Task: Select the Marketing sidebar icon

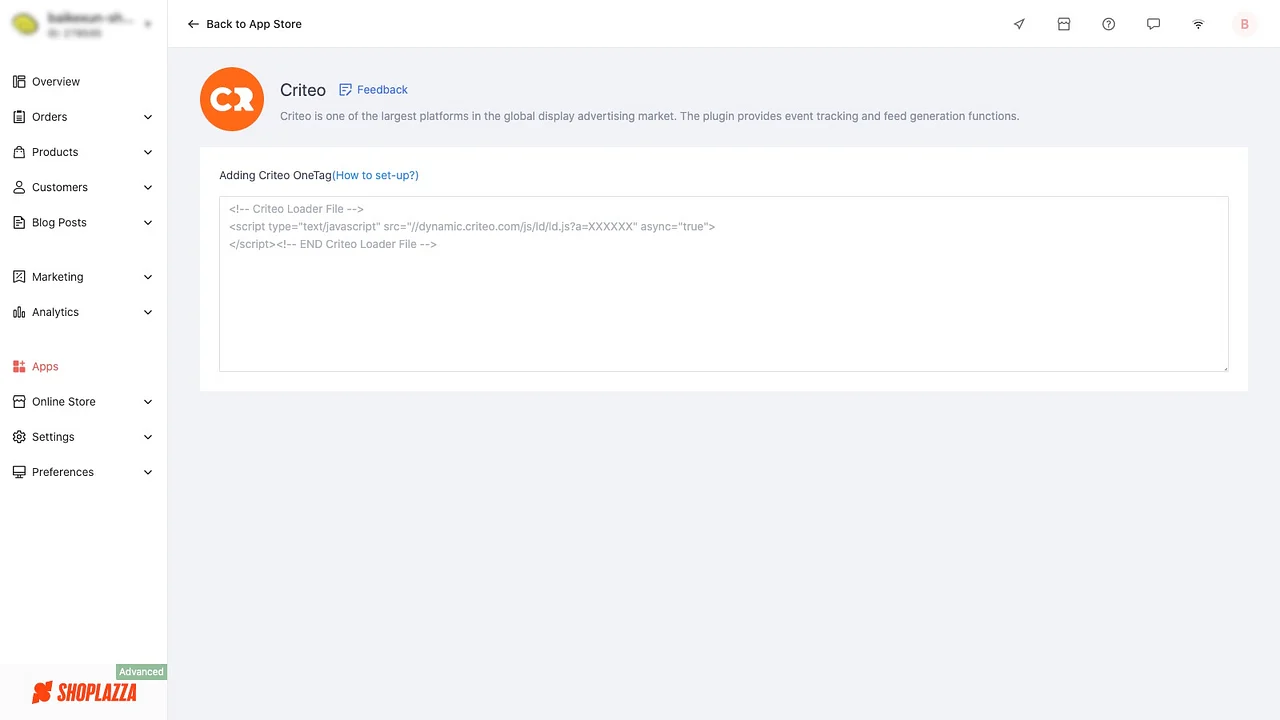Action: [x=19, y=277]
